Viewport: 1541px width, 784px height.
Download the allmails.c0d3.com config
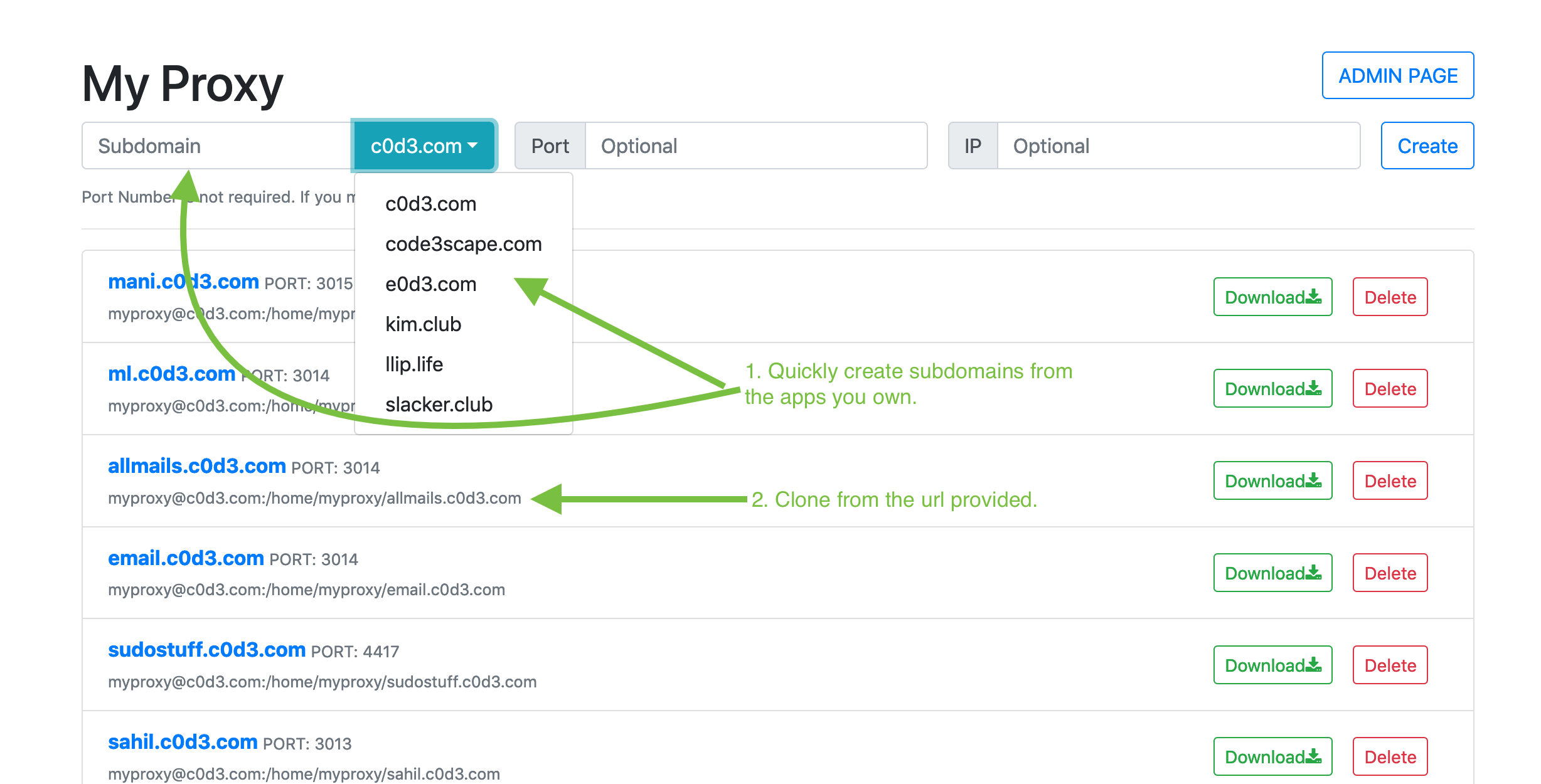(1272, 480)
